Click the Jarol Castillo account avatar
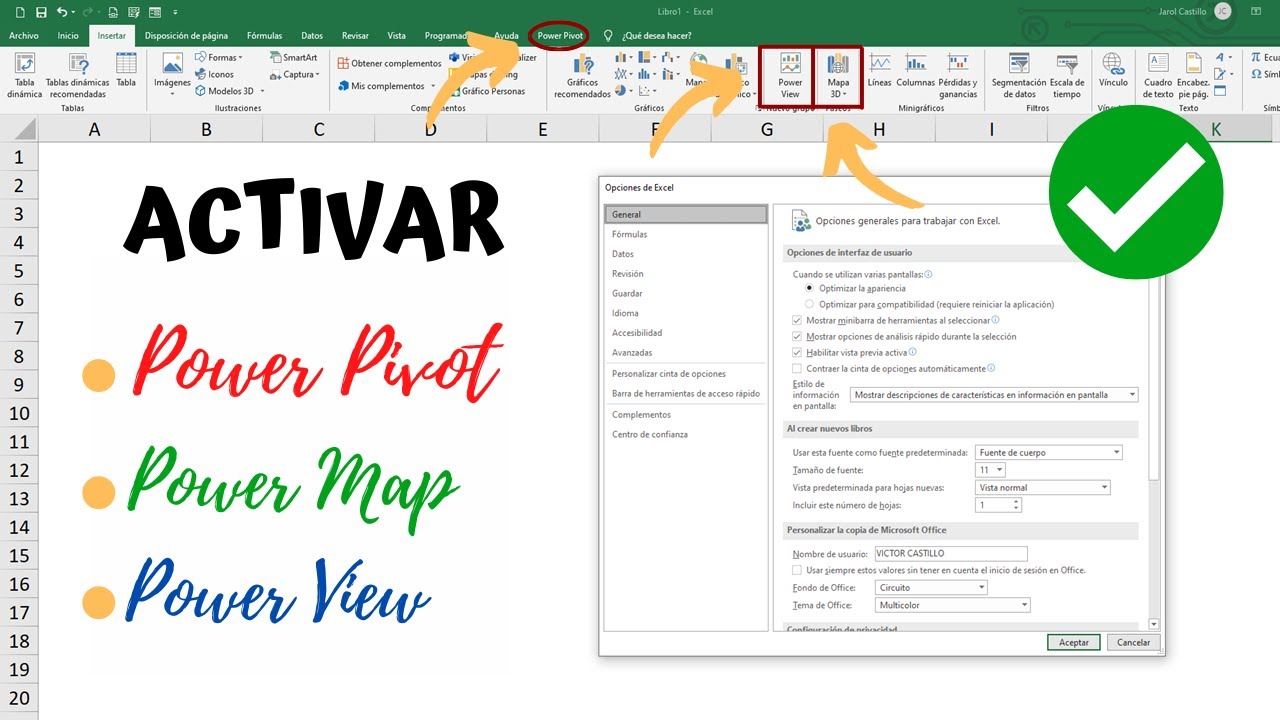The width and height of the screenshot is (1280, 720). (x=1222, y=11)
